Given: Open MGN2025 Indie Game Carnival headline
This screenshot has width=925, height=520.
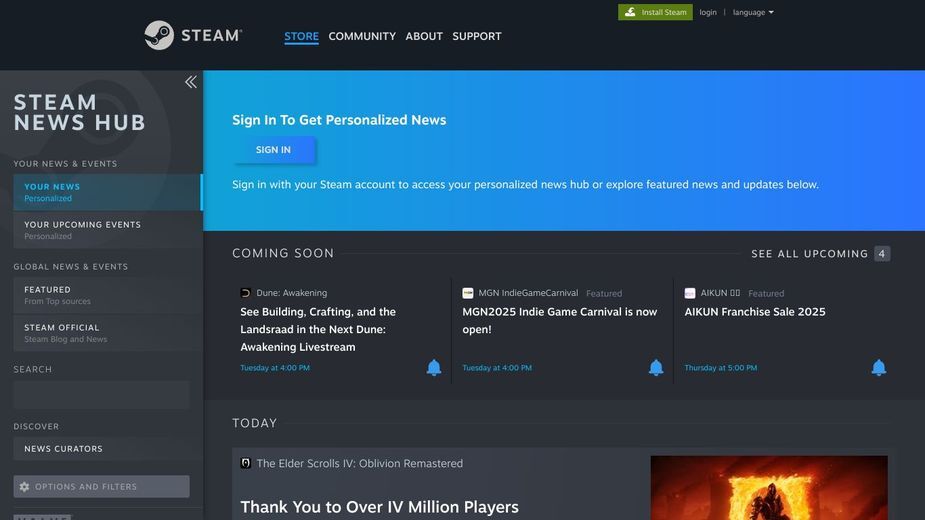Looking at the screenshot, I should coord(560,320).
